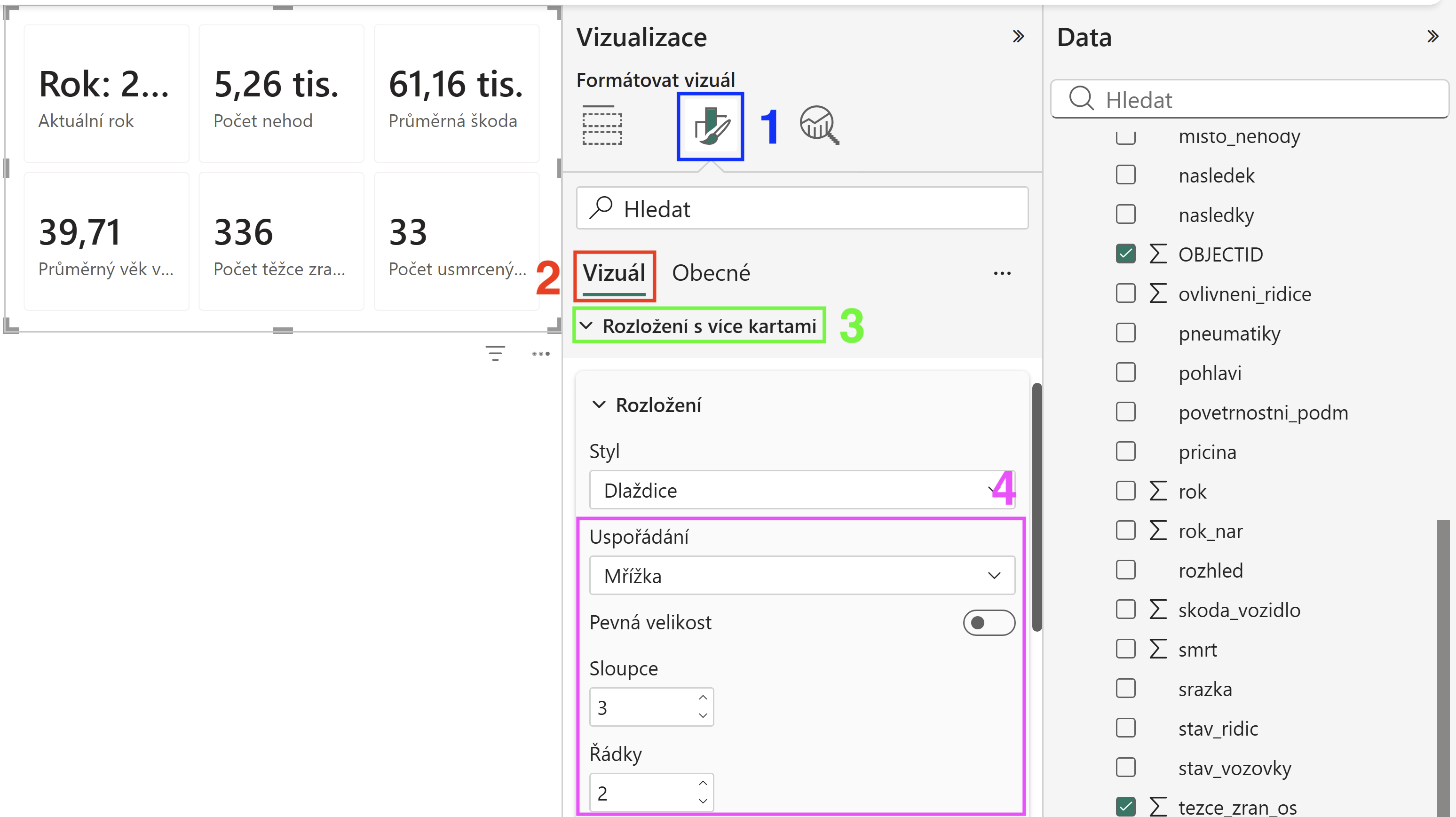The height and width of the screenshot is (817, 1456).
Task: Open the Styl Dlaždice dropdown
Action: (802, 490)
